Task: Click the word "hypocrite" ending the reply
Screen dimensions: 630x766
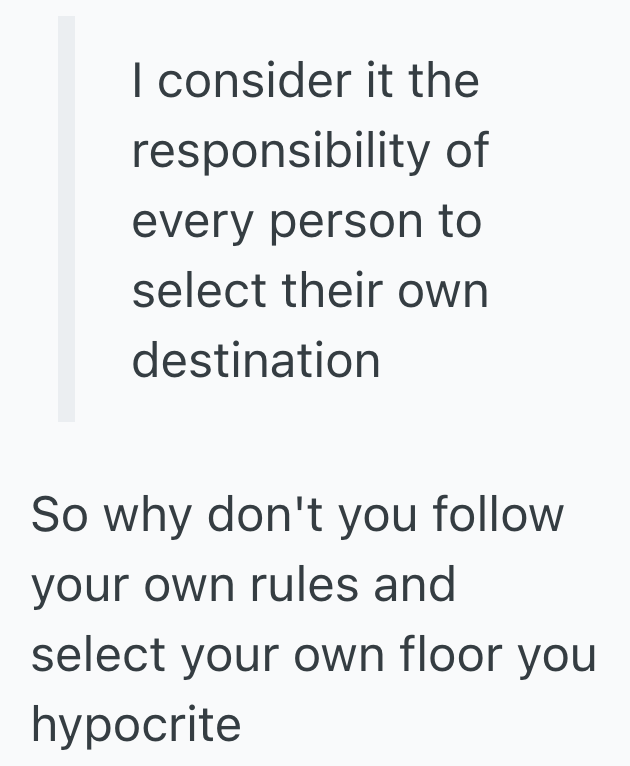Action: point(136,726)
